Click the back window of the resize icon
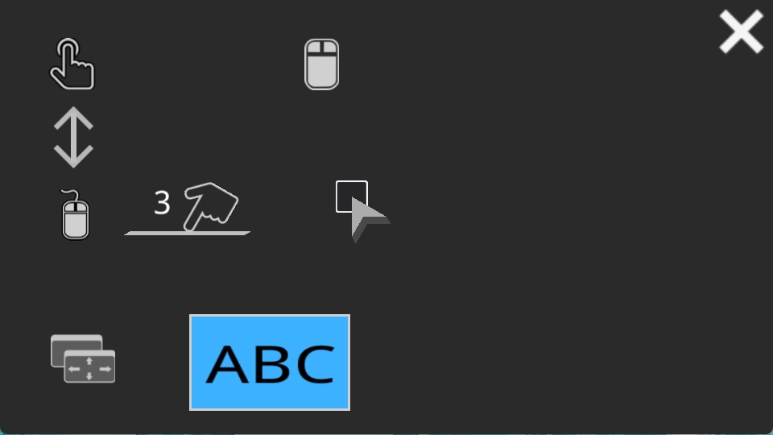The image size is (773, 435). [x=76, y=343]
